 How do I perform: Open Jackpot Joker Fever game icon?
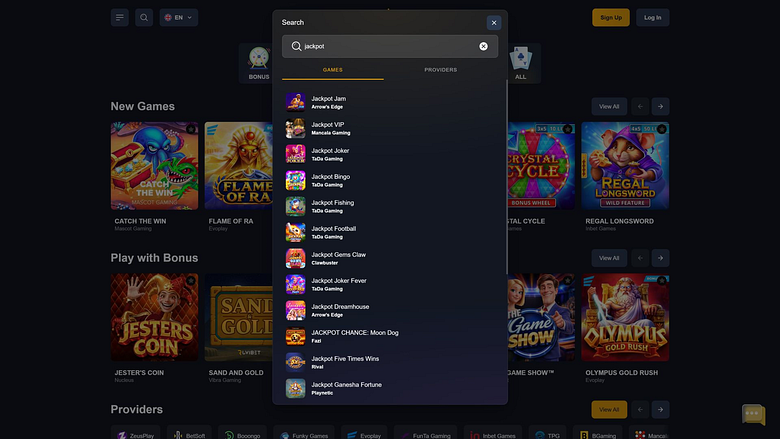(x=295, y=284)
